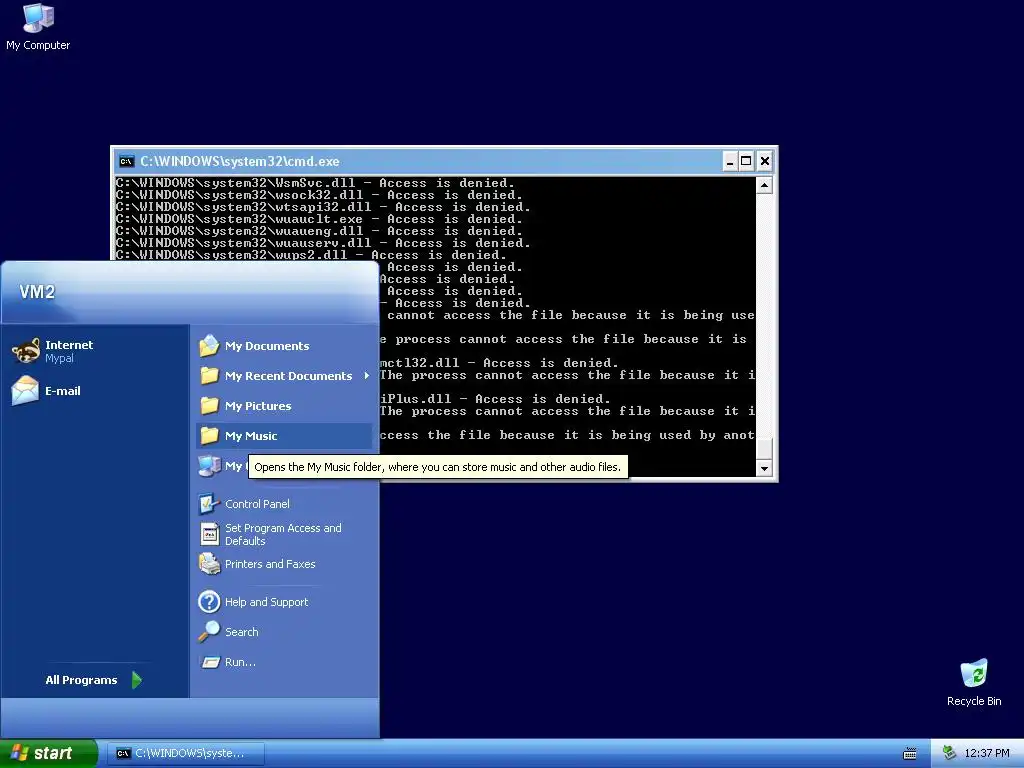Viewport: 1024px width, 768px height.
Task: Click the All Programs label
Action: coord(81,680)
